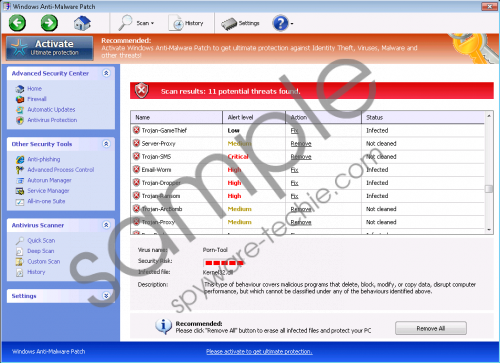The width and height of the screenshot is (500, 363).
Task: Click Fix link for Trojan-GameThief
Action: [294, 131]
